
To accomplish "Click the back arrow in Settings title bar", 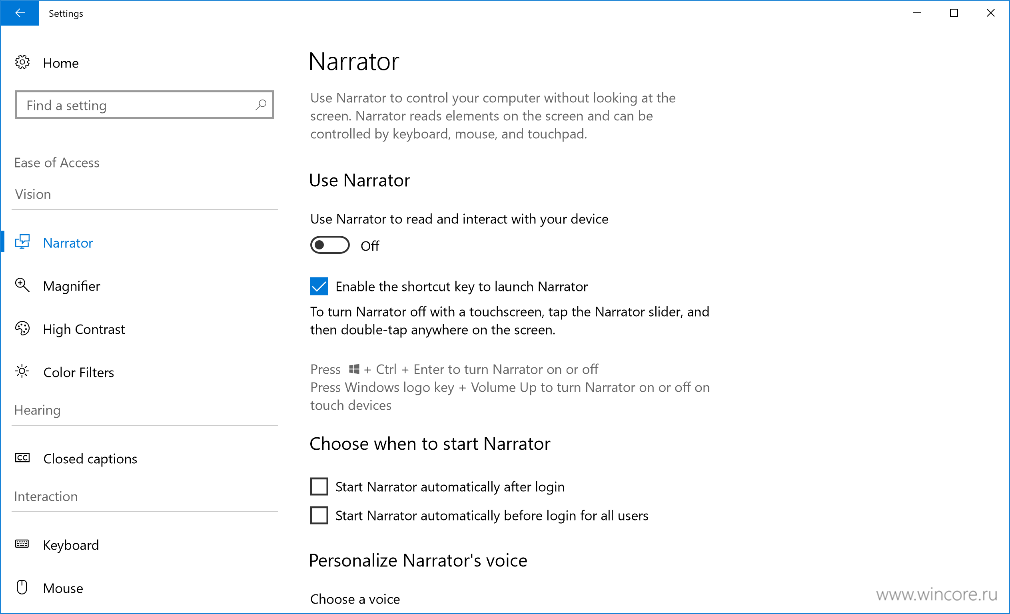I will pyautogui.click(x=20, y=13).
